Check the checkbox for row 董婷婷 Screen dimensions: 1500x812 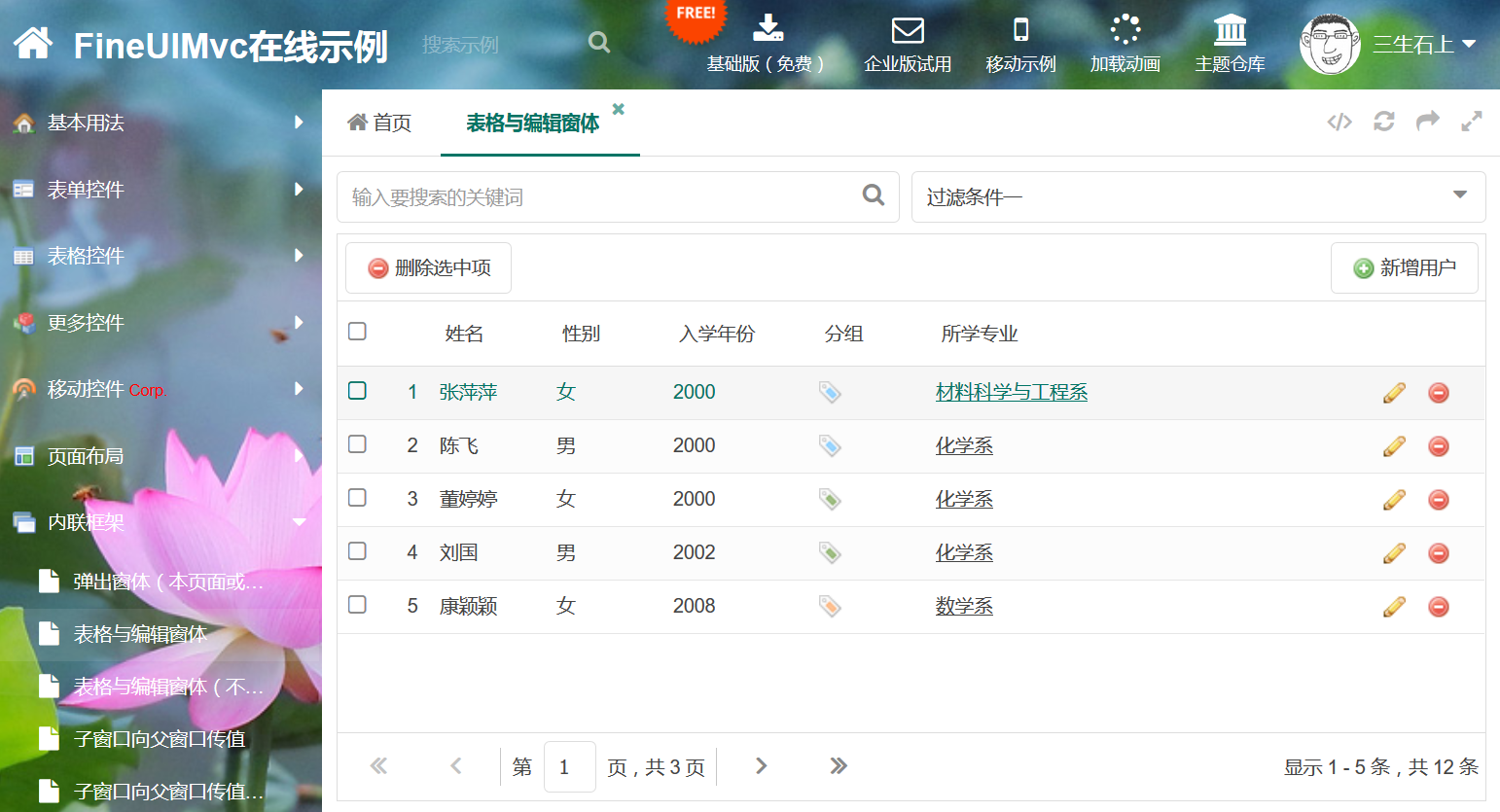click(x=357, y=498)
